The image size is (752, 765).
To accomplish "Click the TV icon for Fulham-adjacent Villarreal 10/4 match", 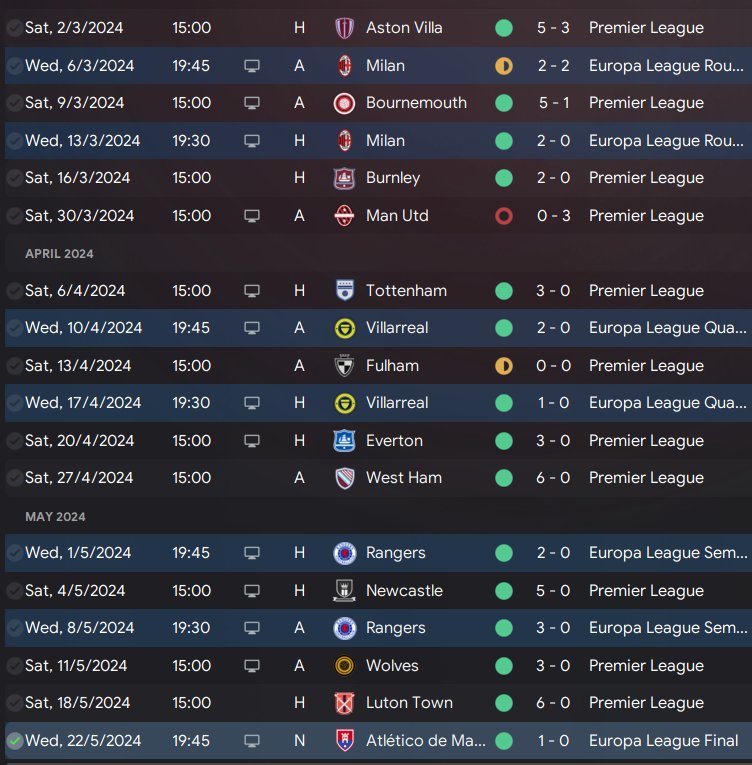I will [x=252, y=328].
